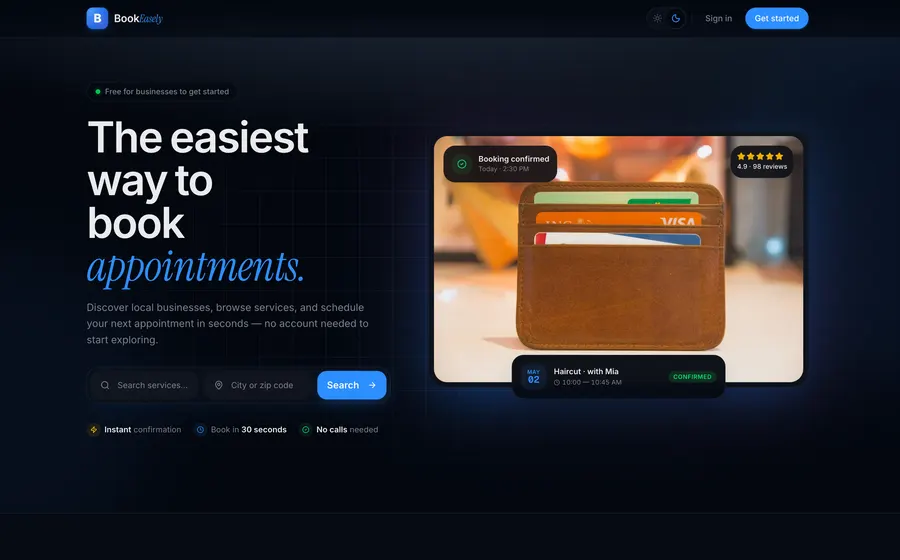Click the Get started button

tap(776, 18)
